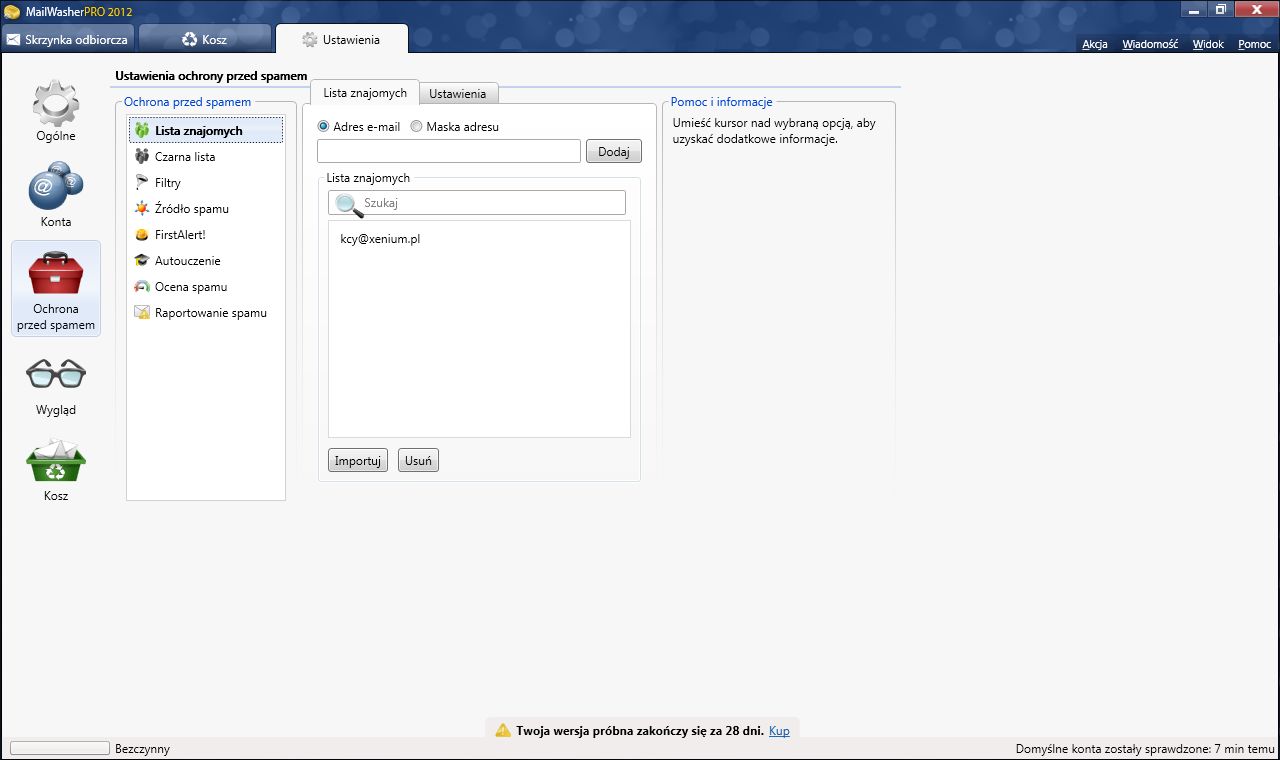The width and height of the screenshot is (1280, 760).
Task: Open the Wygląd glasses icon
Action: click(56, 375)
